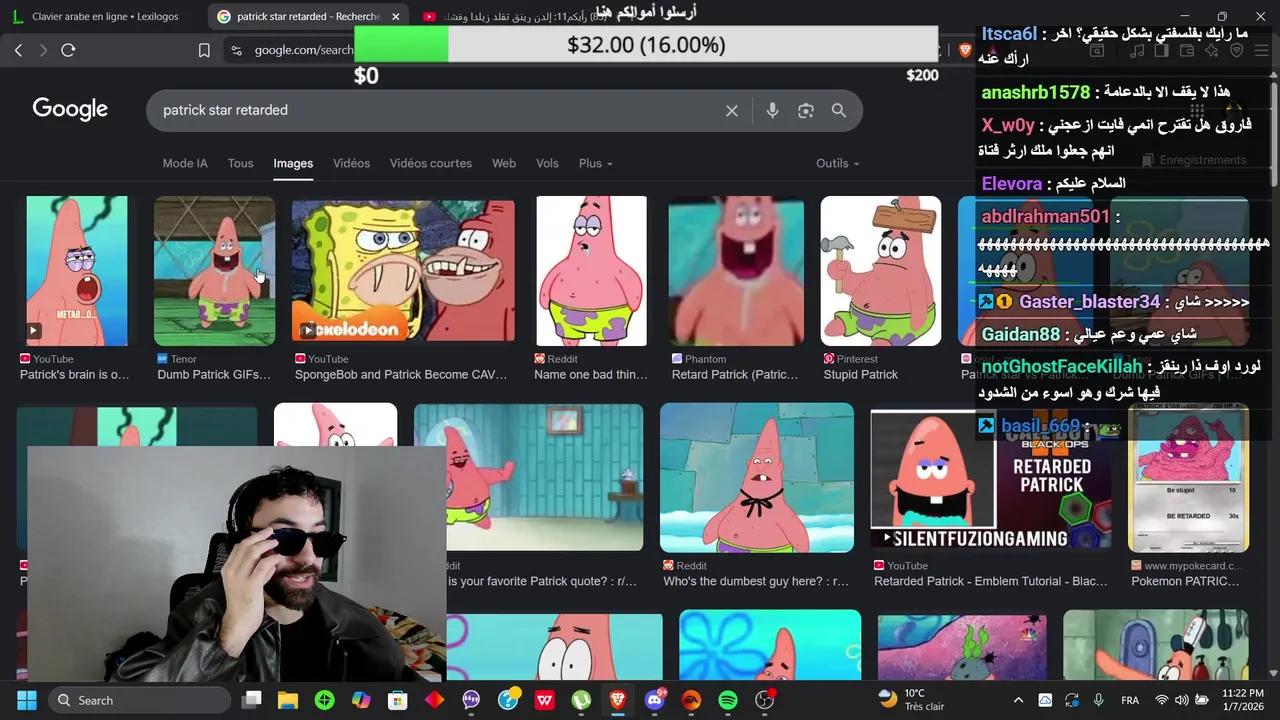The width and height of the screenshot is (1280, 720).
Task: Open the Vidéos courtes tab
Action: 431,163
